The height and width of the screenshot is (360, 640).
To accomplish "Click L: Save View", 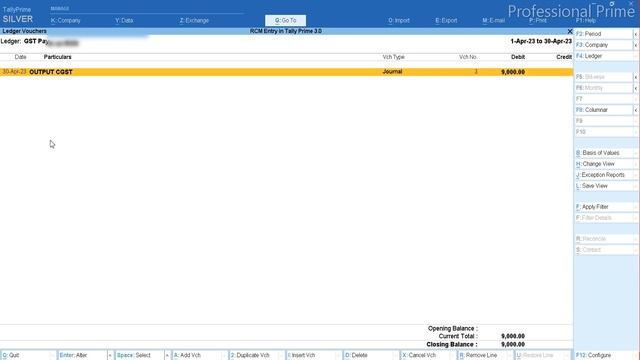I will [x=605, y=186].
